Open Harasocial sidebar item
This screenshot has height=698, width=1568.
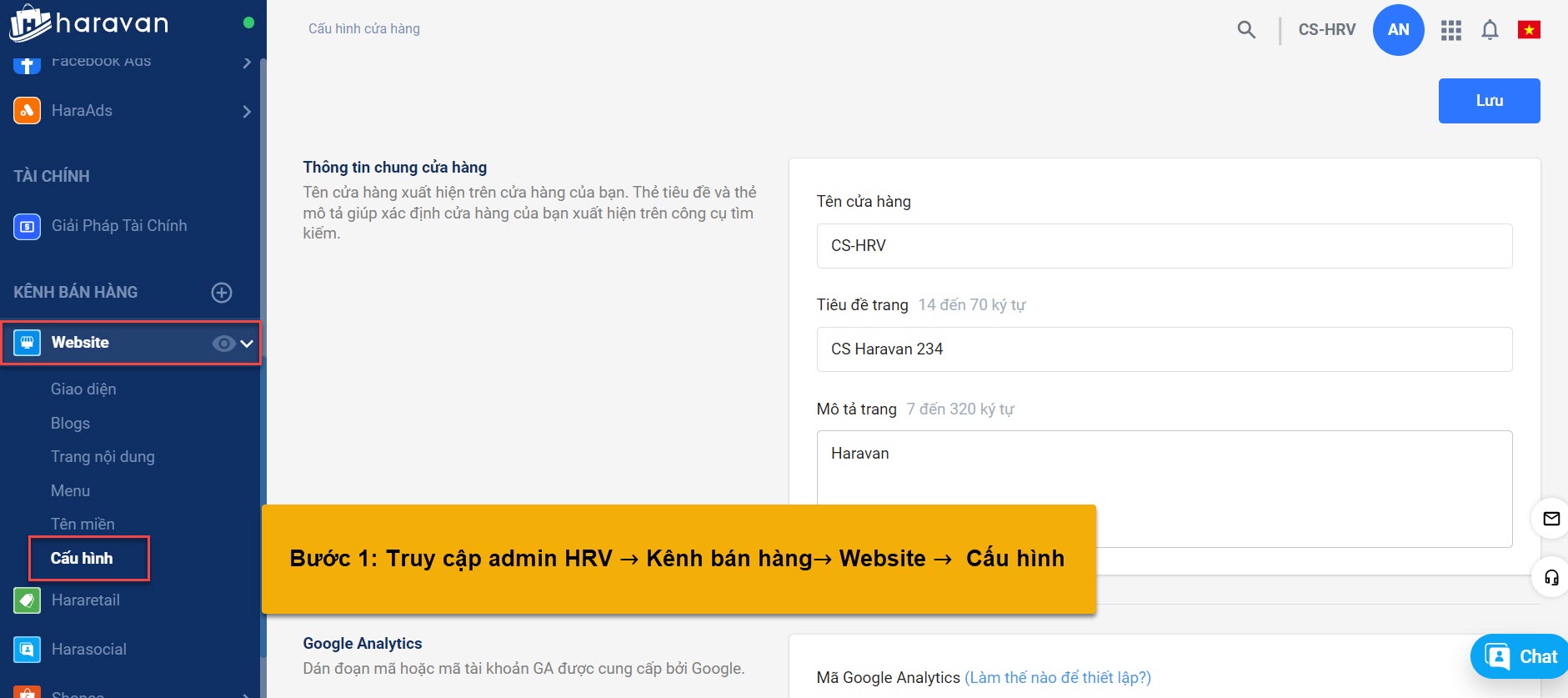click(89, 650)
